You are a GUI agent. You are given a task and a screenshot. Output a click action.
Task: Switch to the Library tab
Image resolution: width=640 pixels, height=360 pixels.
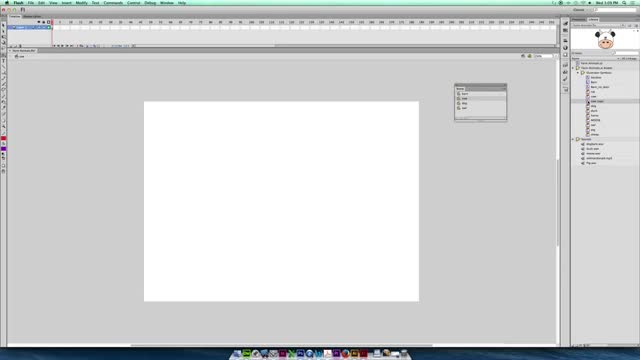593,20
